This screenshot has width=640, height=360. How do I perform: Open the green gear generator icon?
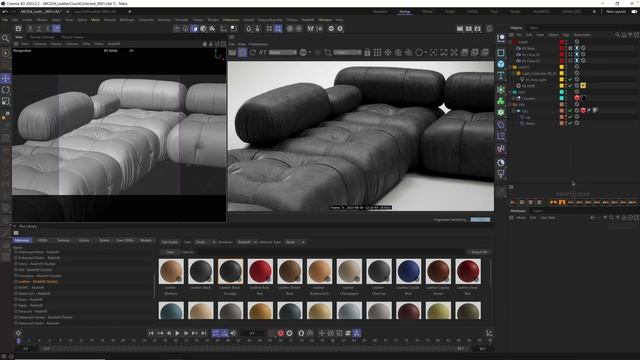(x=501, y=112)
